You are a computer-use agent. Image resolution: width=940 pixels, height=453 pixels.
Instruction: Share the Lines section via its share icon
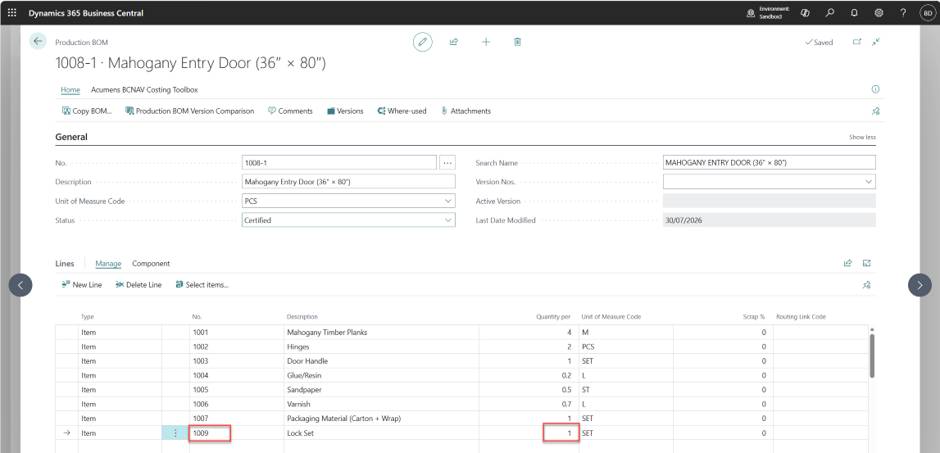(x=848, y=263)
